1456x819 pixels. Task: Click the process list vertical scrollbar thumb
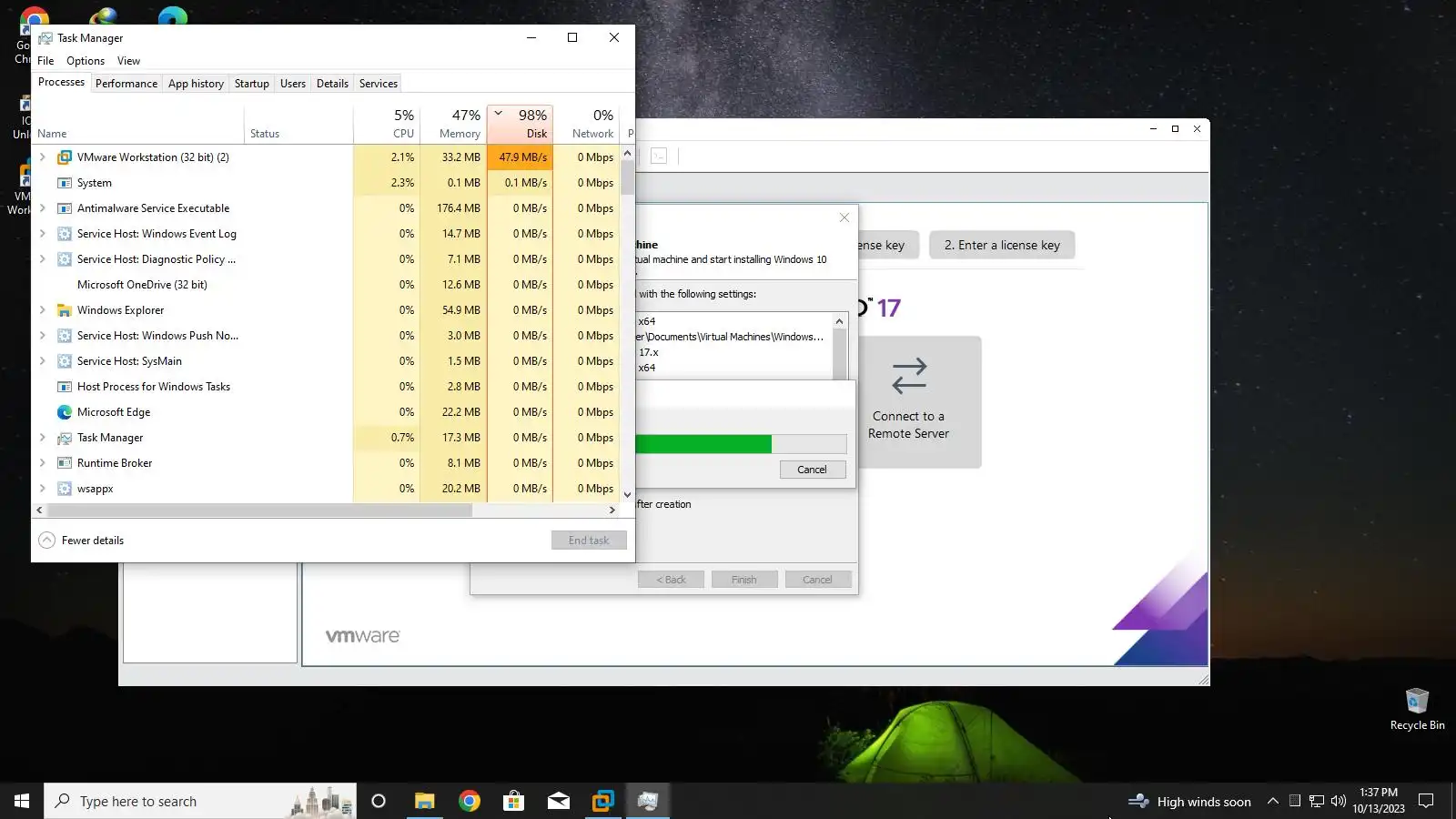[627, 177]
